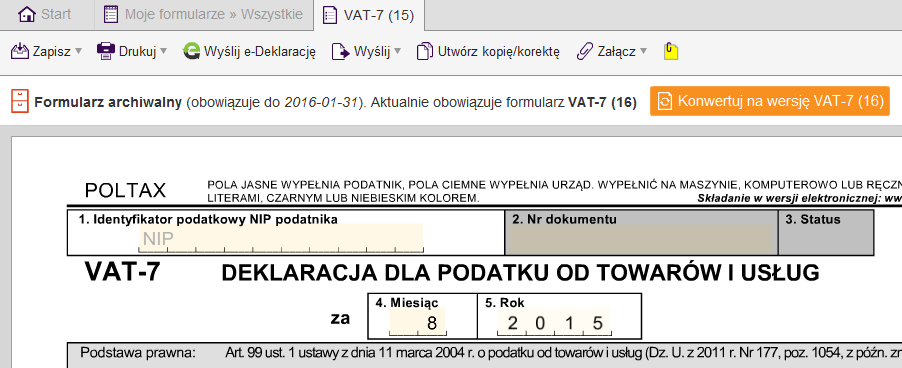Click the home icon on Start tab
Viewport: 902px width, 368px height.
tap(27, 14)
